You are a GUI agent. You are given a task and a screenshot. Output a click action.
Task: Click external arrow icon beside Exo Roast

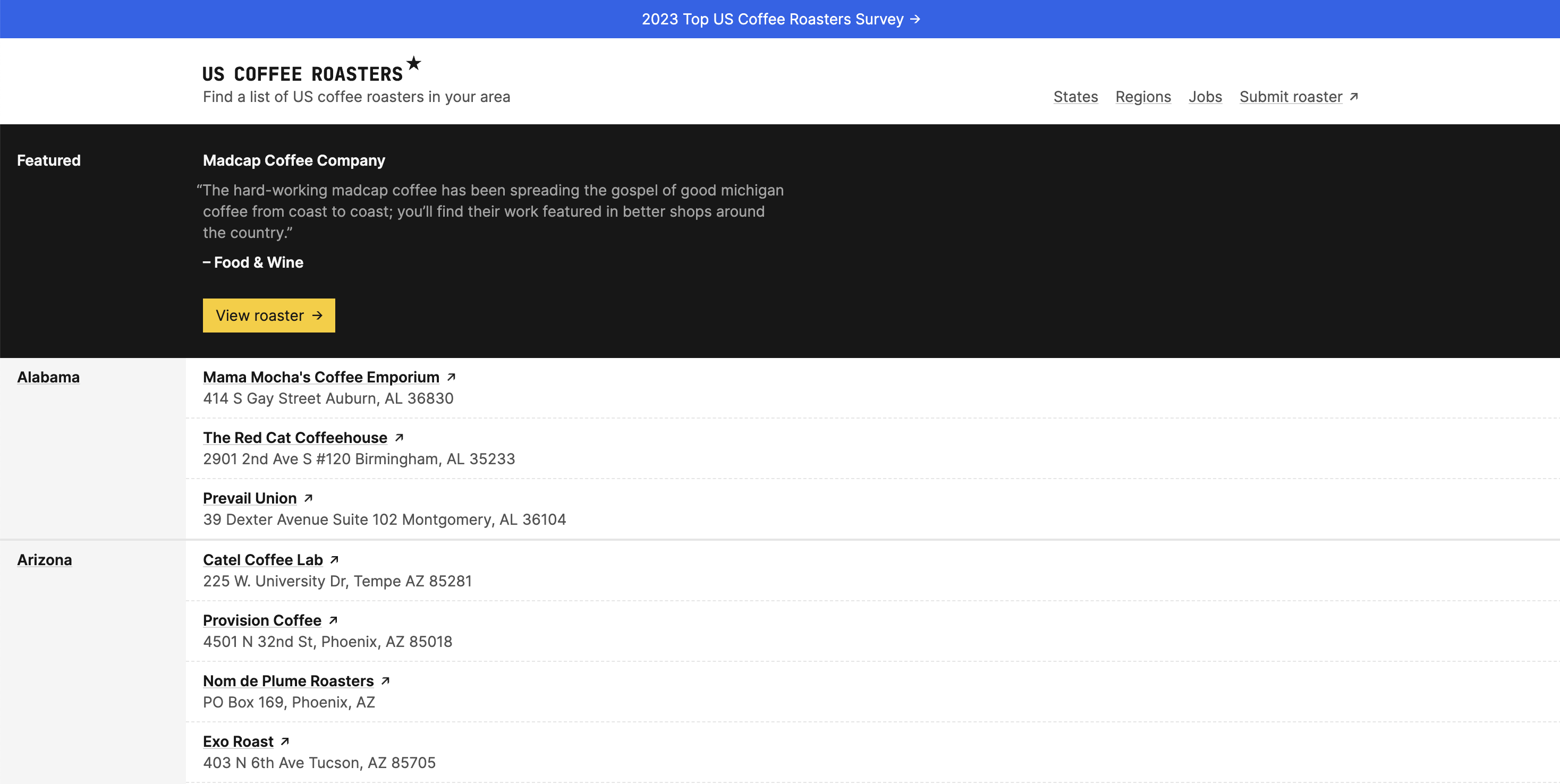tap(285, 742)
